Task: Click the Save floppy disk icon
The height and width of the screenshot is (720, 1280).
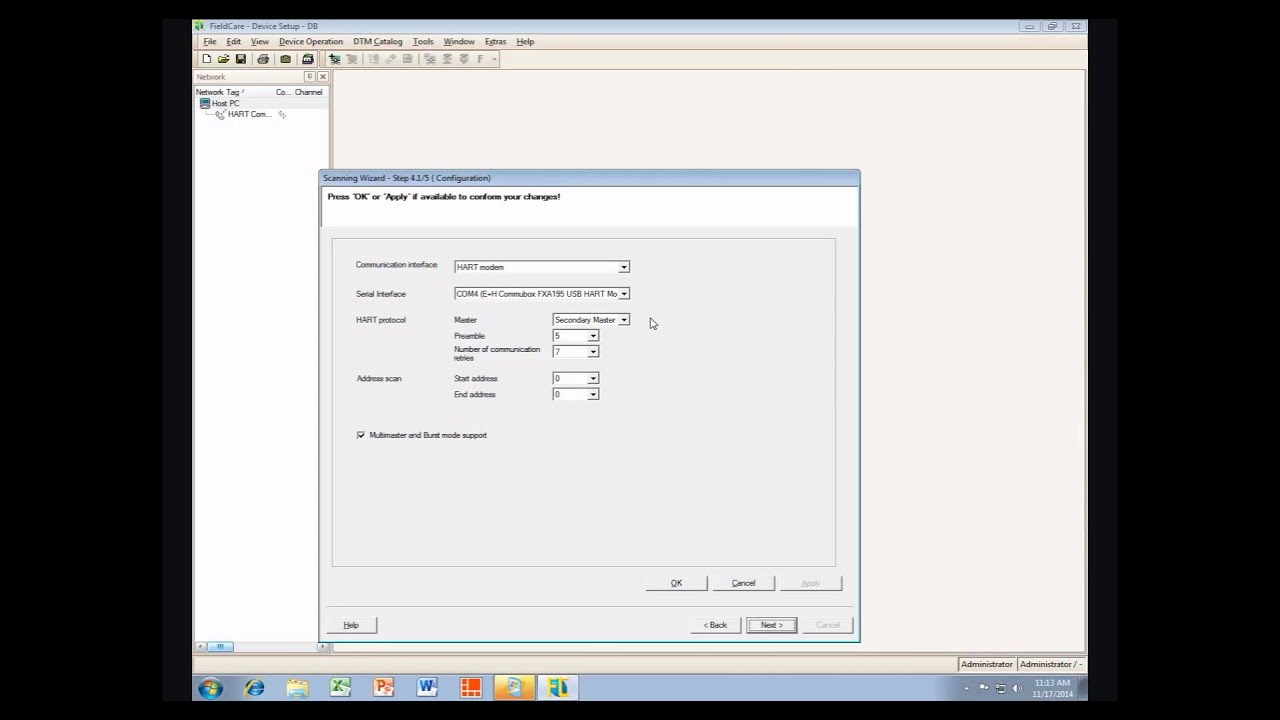Action: pyautogui.click(x=240, y=59)
